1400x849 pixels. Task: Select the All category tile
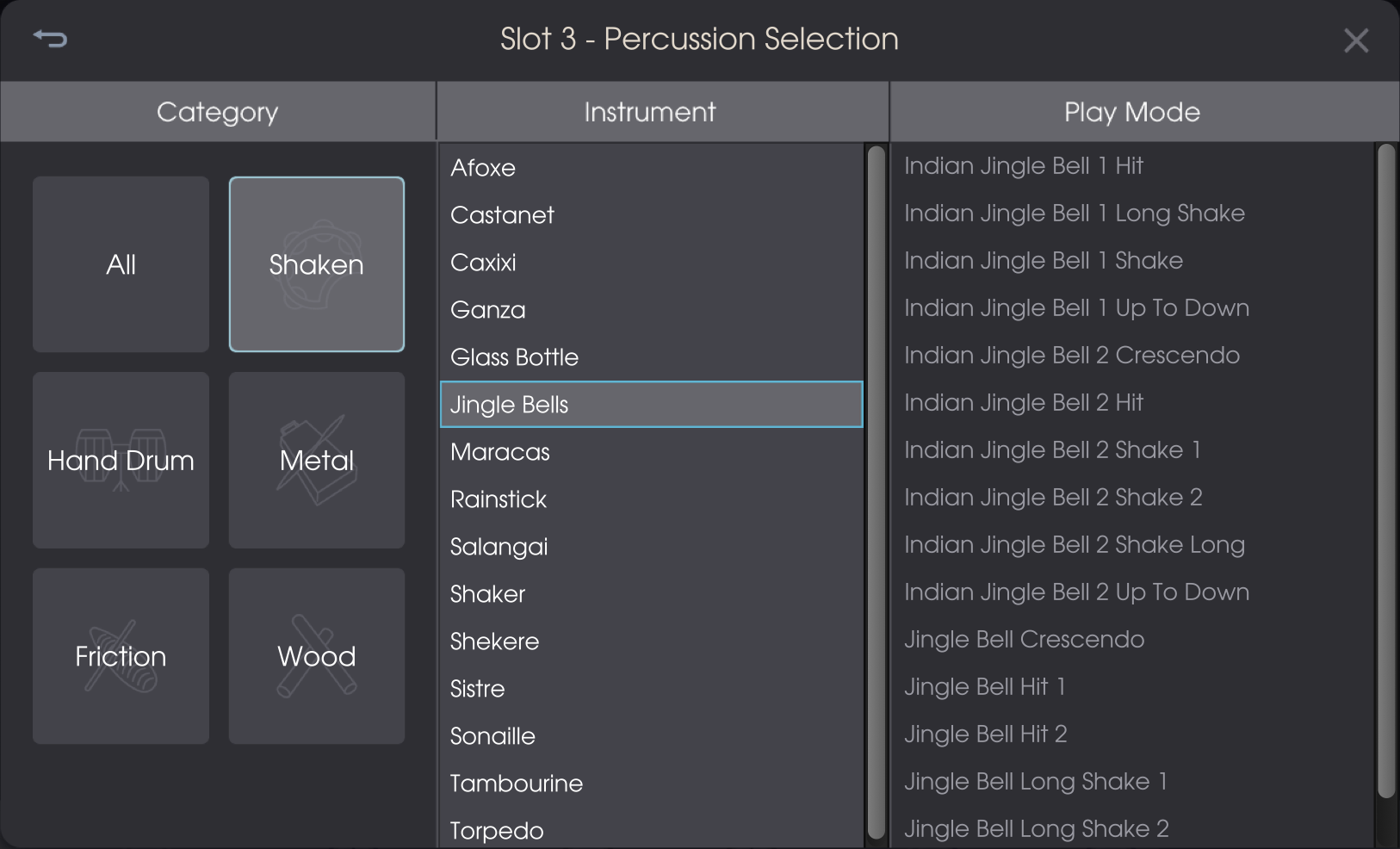[121, 264]
